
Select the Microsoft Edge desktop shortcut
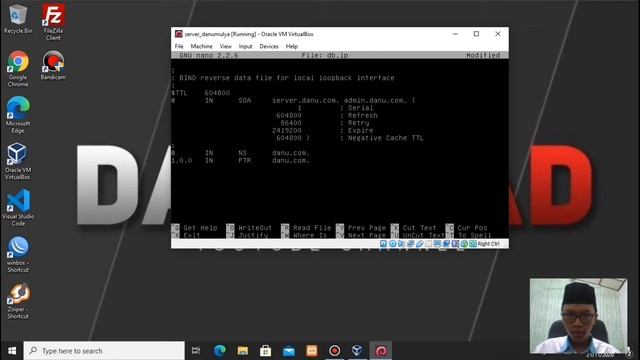pos(18,115)
